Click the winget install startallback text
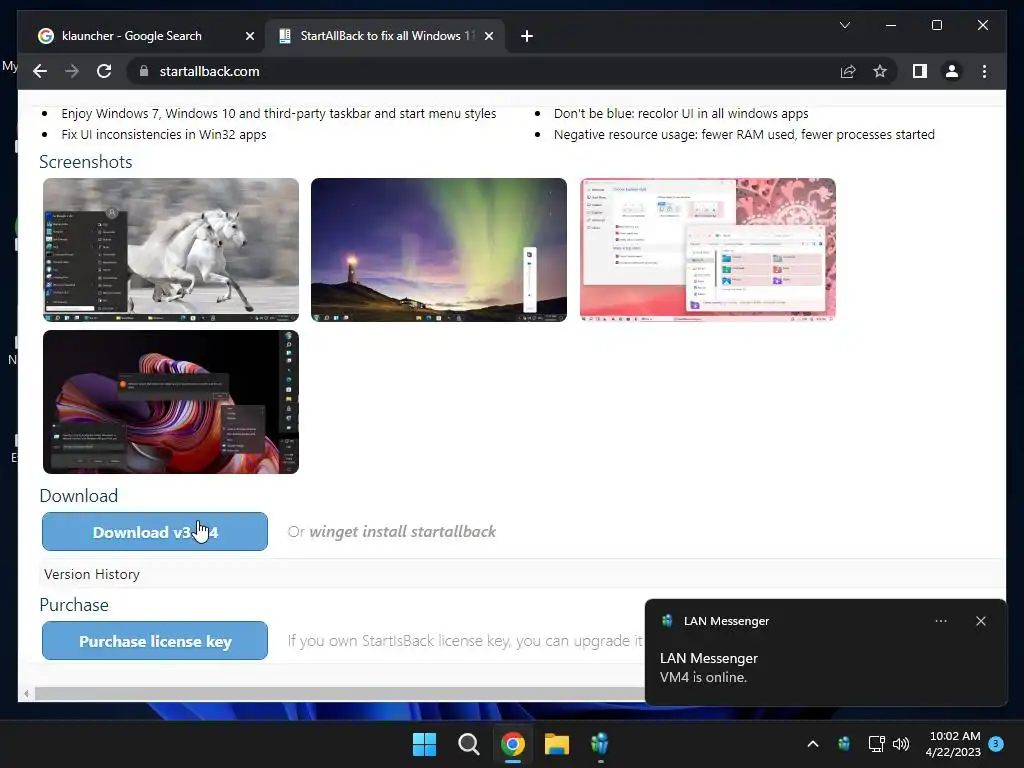The height and width of the screenshot is (768, 1024). pyautogui.click(x=402, y=532)
